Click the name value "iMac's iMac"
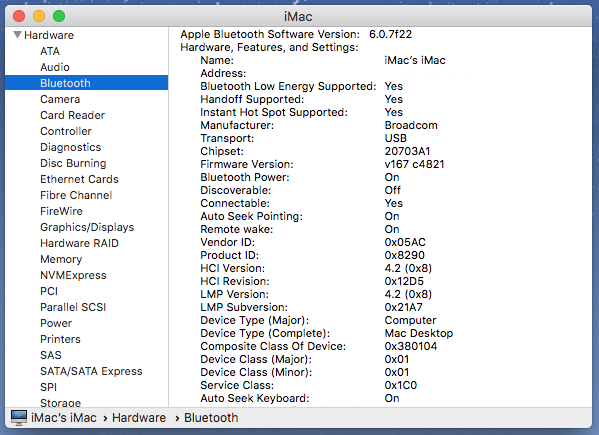The height and width of the screenshot is (435, 599). click(x=415, y=60)
